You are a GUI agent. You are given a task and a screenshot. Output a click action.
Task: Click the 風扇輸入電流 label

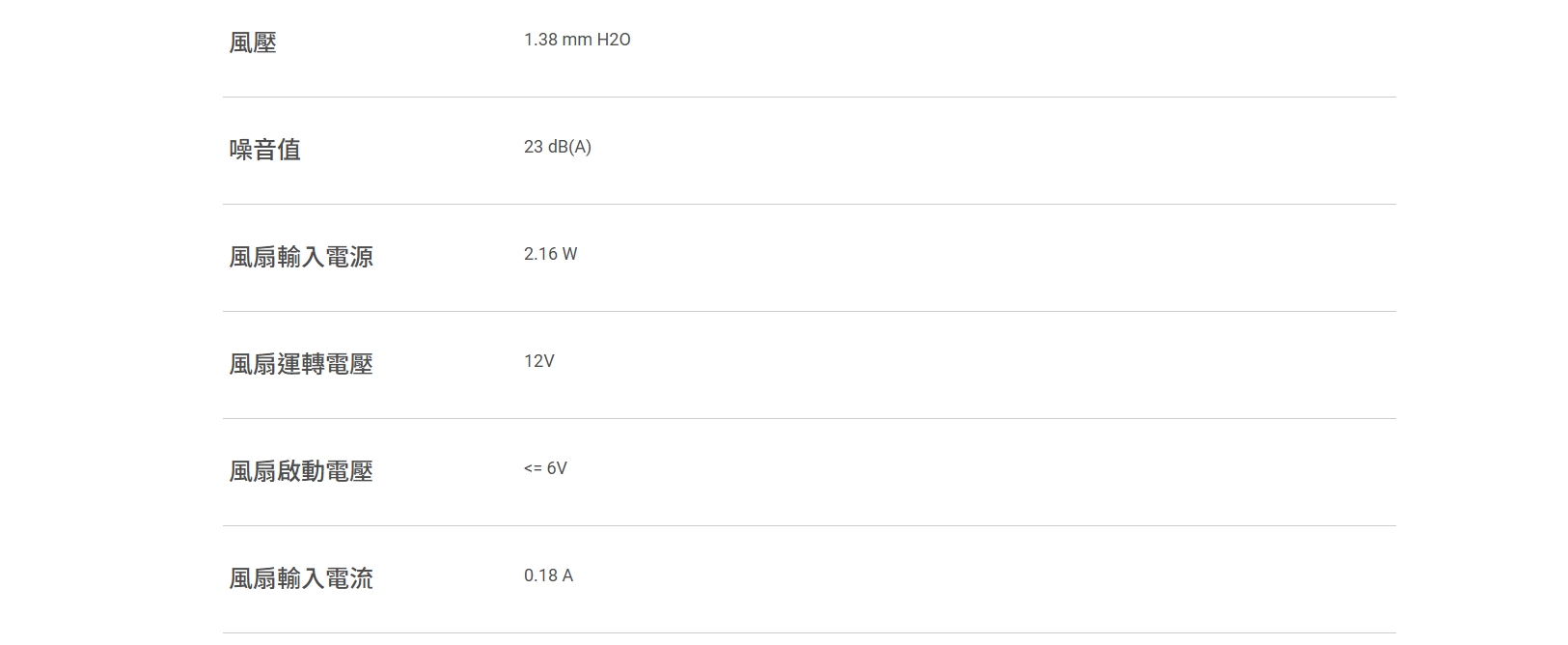pos(301,578)
